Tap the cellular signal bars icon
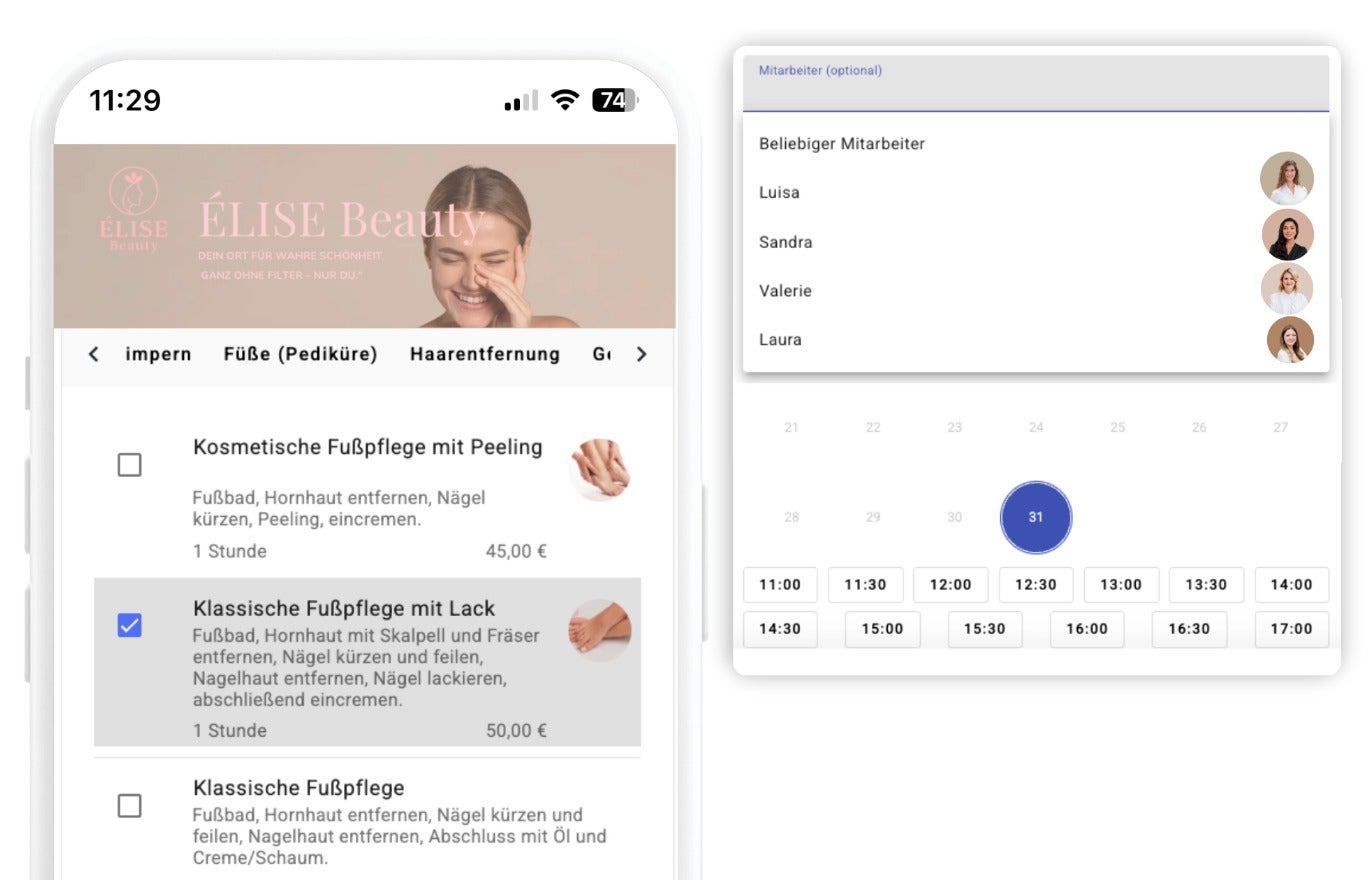1372x880 pixels. pyautogui.click(x=521, y=101)
